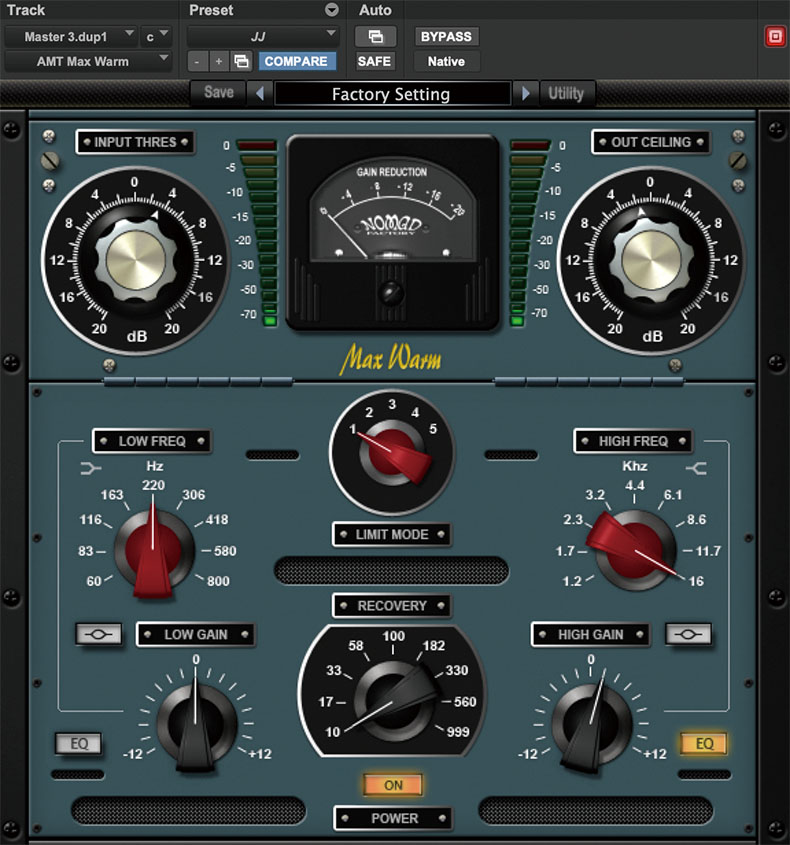The image size is (790, 845).
Task: Click the plug-in window icon under Auto
Action: tap(376, 37)
